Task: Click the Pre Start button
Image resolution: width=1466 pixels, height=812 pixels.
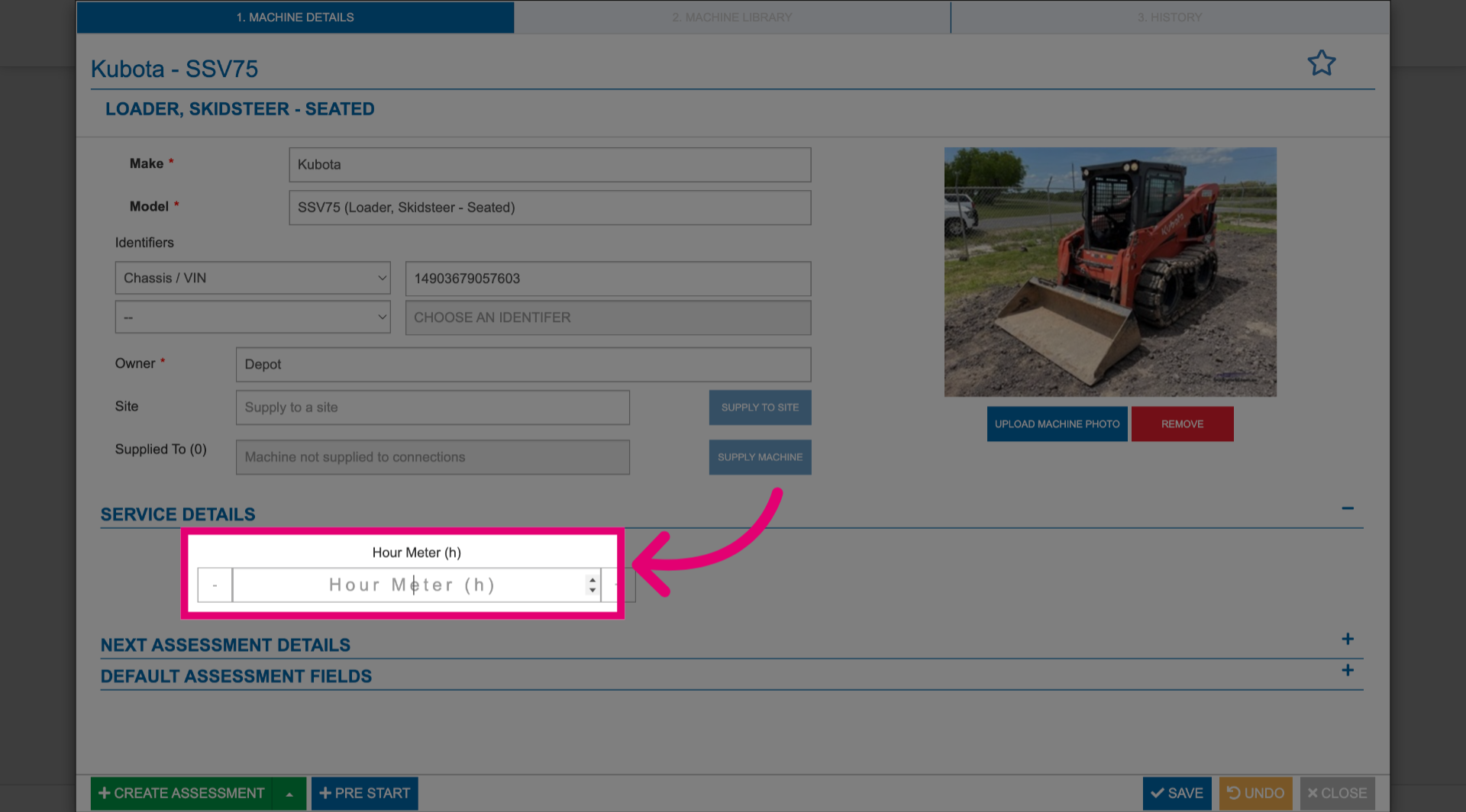Action: point(365,794)
